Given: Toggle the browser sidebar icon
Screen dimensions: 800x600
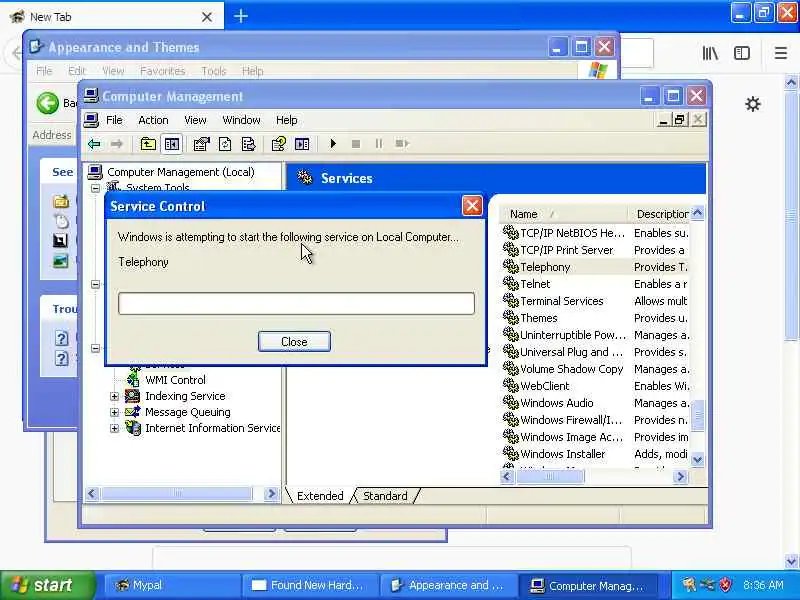Looking at the screenshot, I should pyautogui.click(x=742, y=53).
